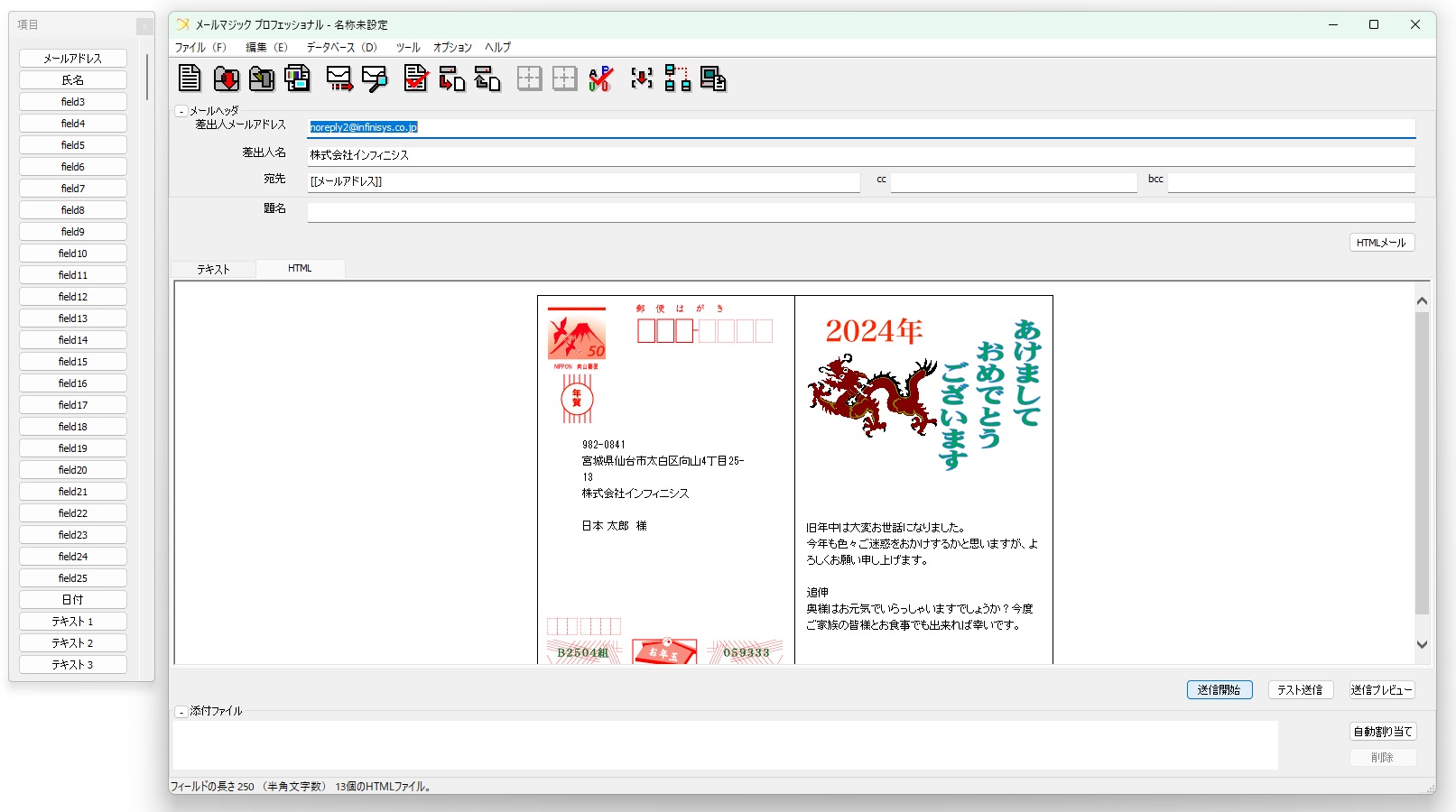Click the 送信開始 button
This screenshot has width=1456, height=812.
(1219, 689)
